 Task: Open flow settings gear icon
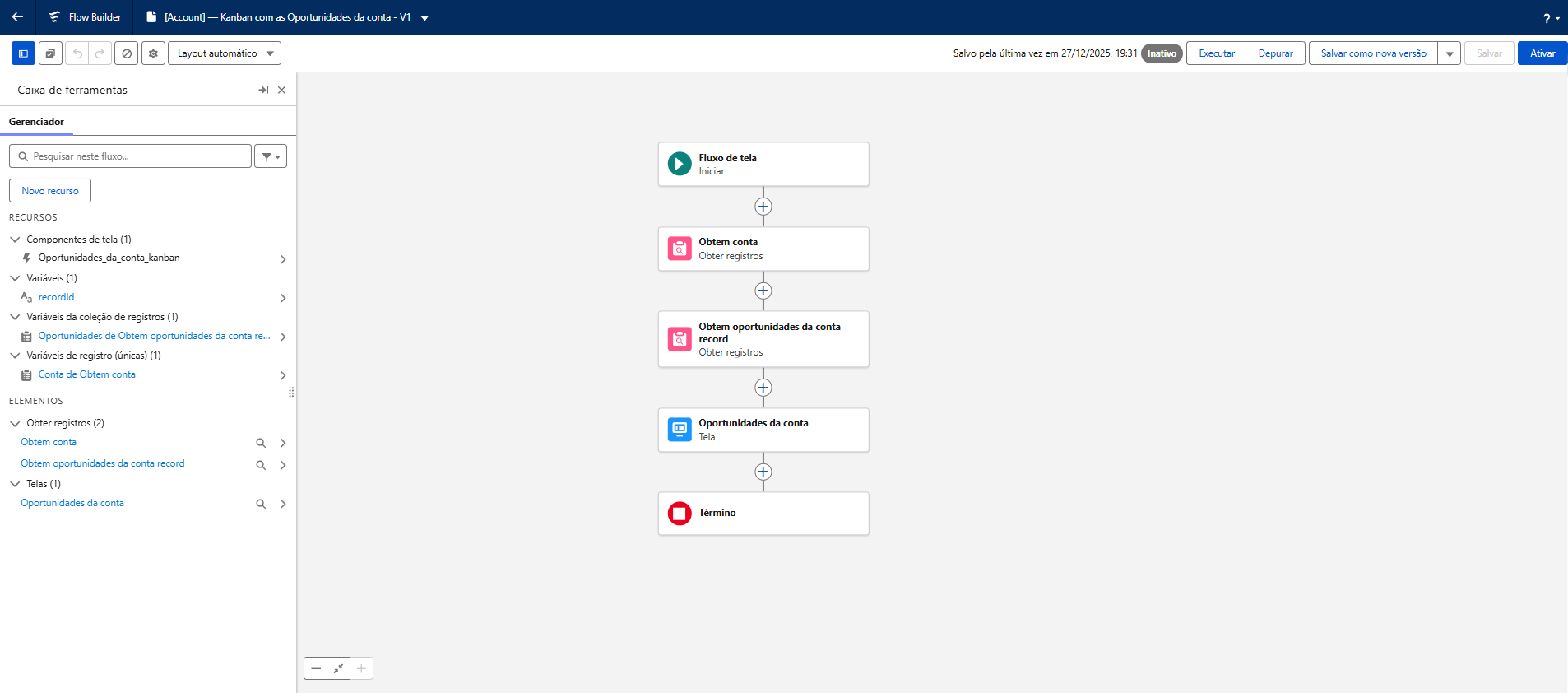coord(153,53)
